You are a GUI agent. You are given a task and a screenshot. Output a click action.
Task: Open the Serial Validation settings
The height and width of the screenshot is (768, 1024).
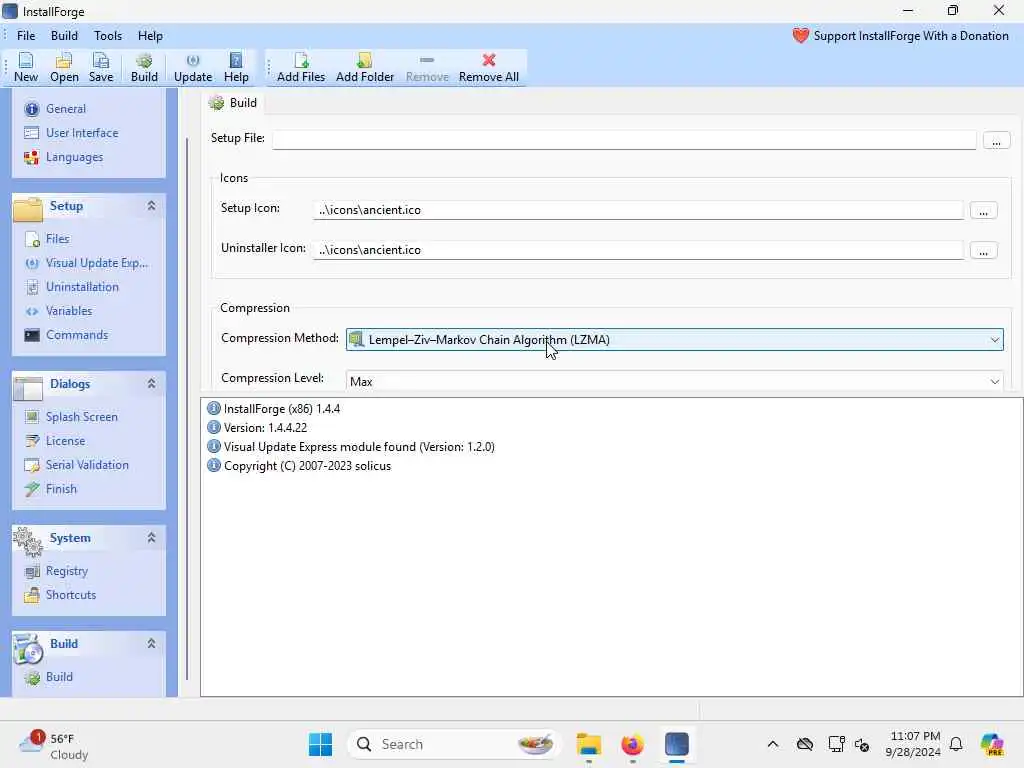pos(87,466)
